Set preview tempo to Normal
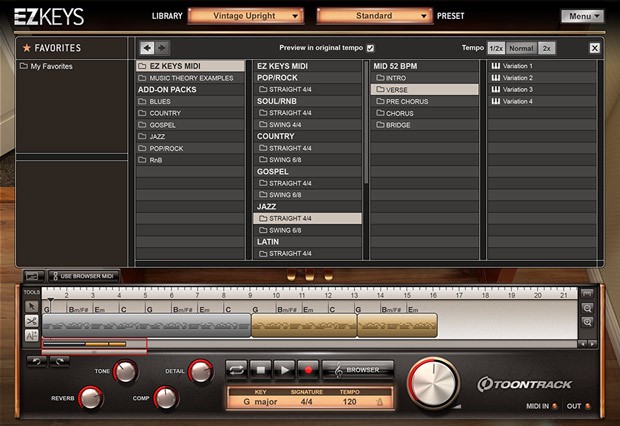 pyautogui.click(x=521, y=48)
